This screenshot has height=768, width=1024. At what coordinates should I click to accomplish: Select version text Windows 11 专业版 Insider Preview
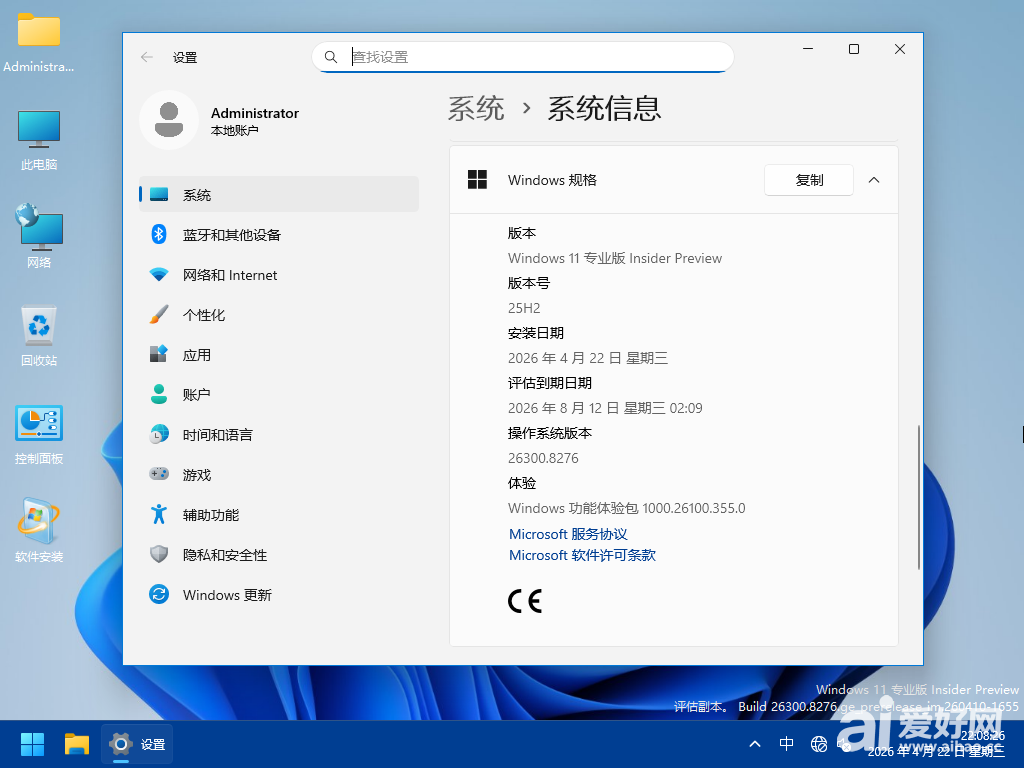click(x=615, y=258)
